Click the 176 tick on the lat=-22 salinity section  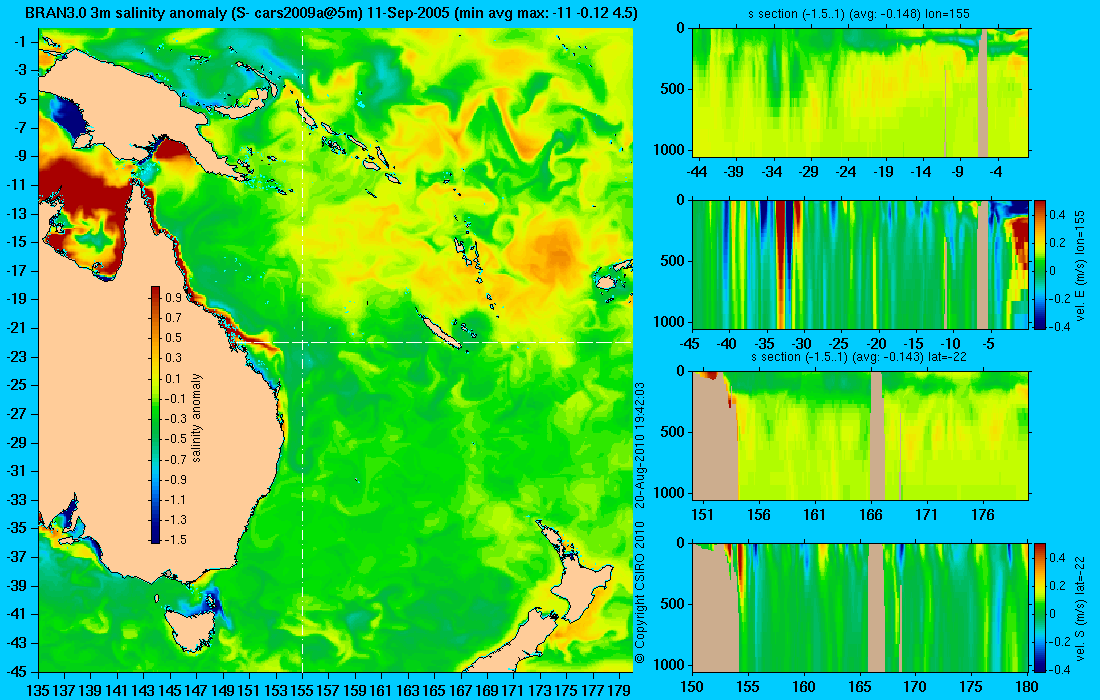983,514
